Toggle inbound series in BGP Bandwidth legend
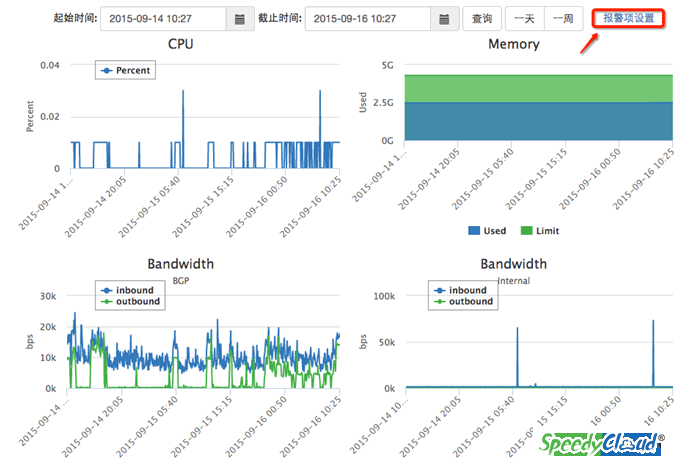 click(128, 290)
